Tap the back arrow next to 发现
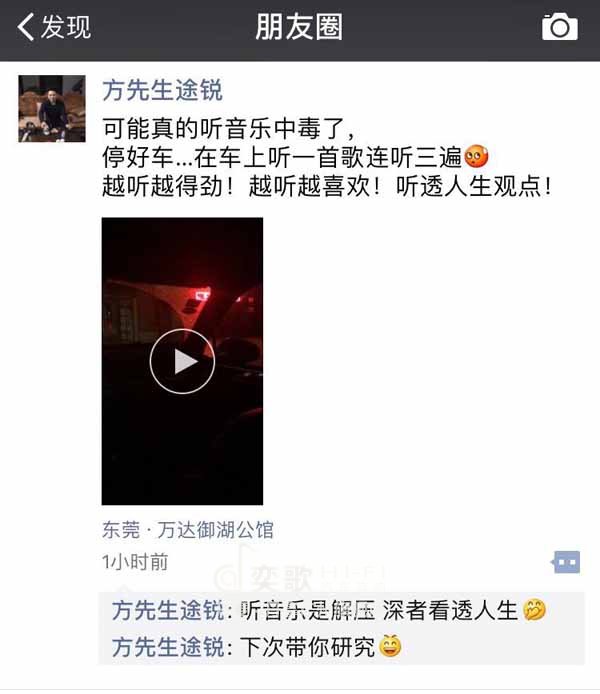The width and height of the screenshot is (600, 694). [26, 27]
